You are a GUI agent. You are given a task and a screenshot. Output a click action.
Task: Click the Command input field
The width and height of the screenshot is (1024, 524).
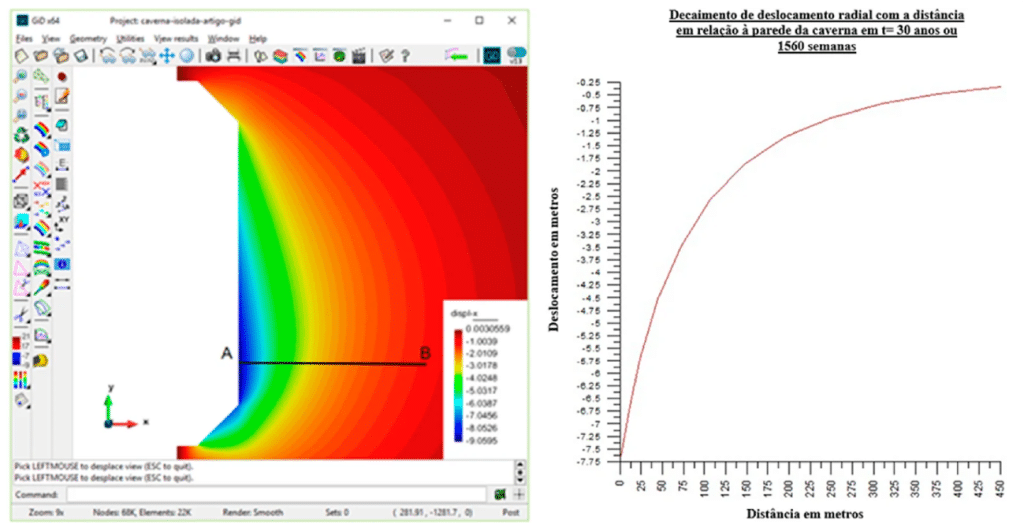pos(276,495)
